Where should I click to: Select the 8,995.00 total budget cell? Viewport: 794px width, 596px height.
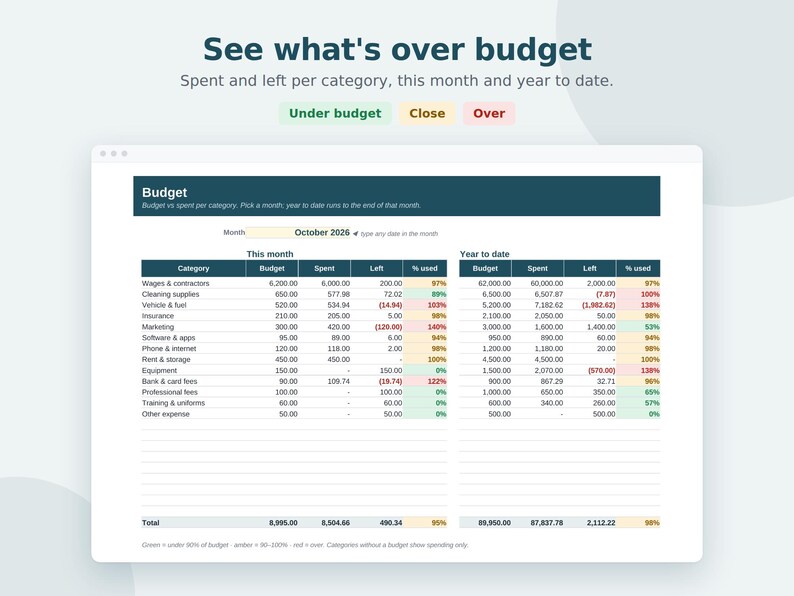272,523
